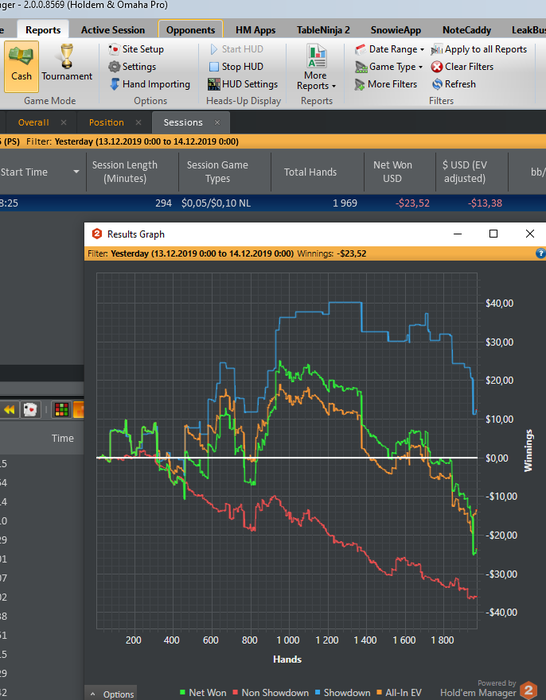Select Cash game mode

pyautogui.click(x=21, y=66)
